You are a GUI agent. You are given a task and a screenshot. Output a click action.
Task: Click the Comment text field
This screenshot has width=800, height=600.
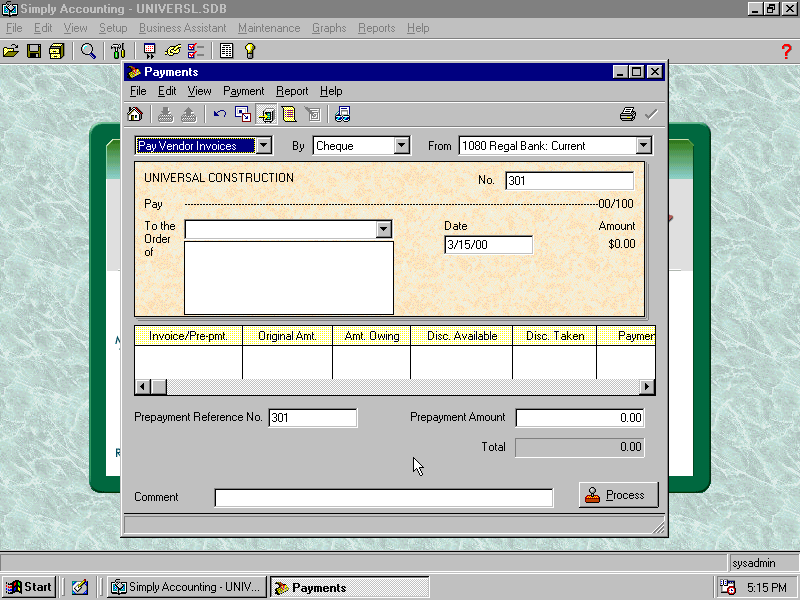(384, 498)
